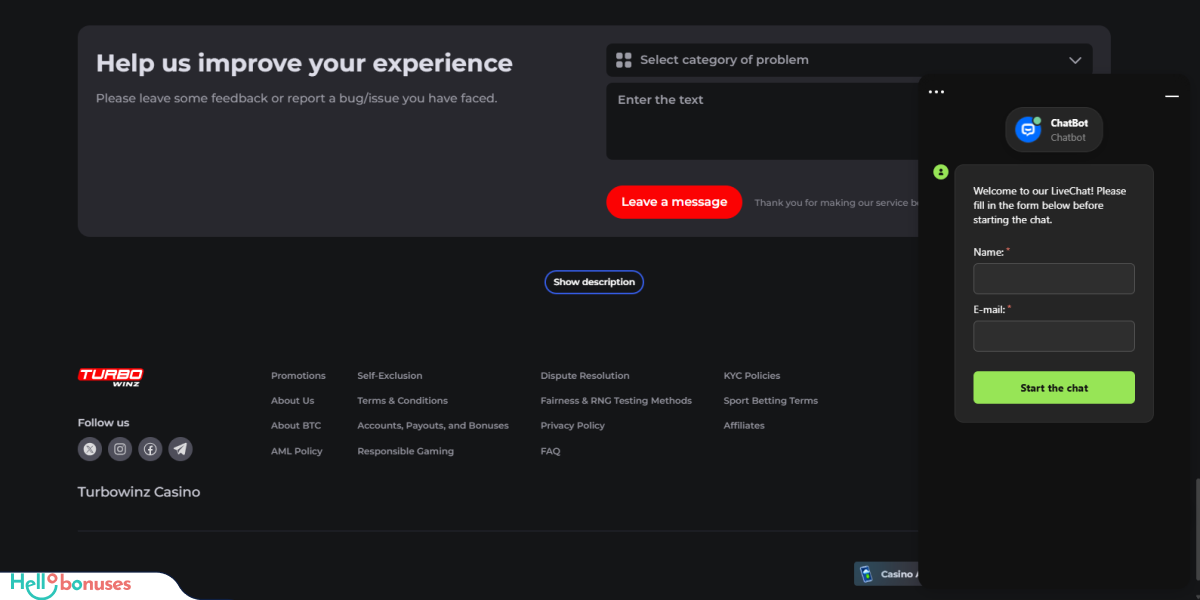The image size is (1200, 600).
Task: Click the Leave a message button
Action: point(674,202)
